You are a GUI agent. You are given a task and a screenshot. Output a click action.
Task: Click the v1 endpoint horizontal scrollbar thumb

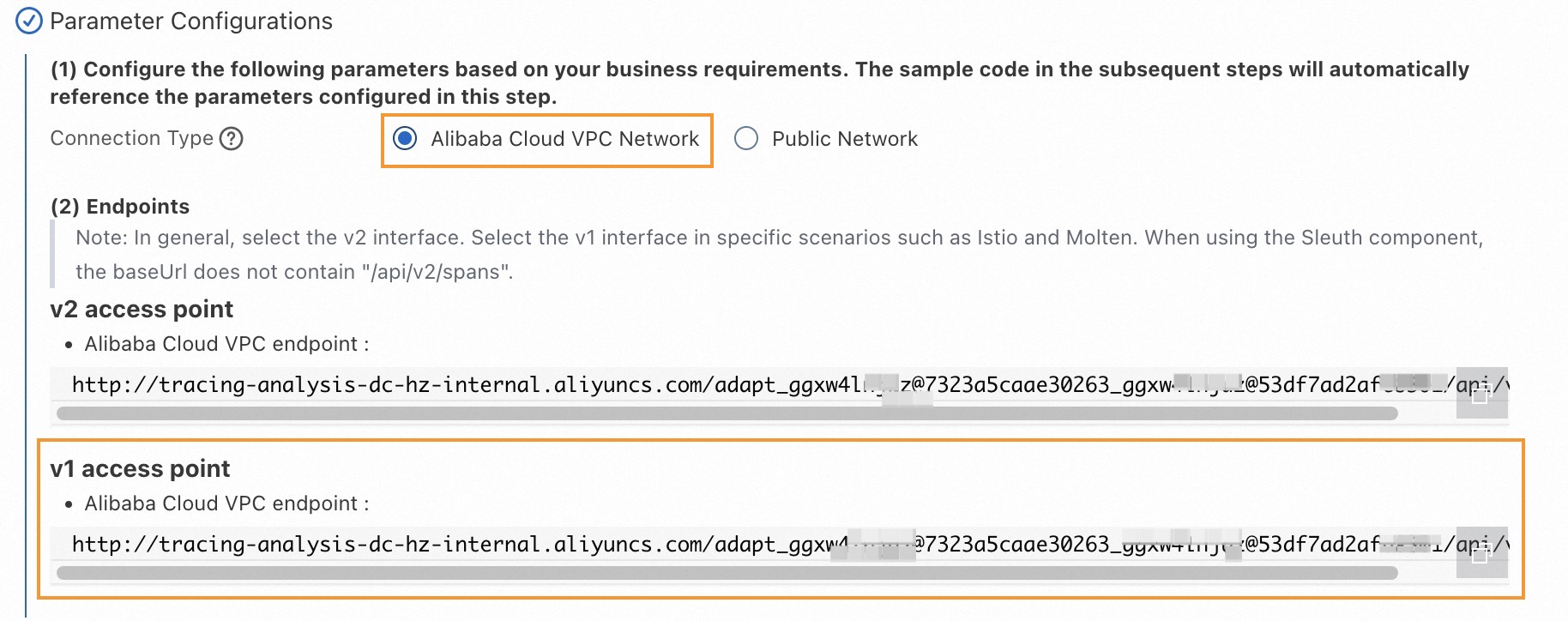tap(726, 573)
